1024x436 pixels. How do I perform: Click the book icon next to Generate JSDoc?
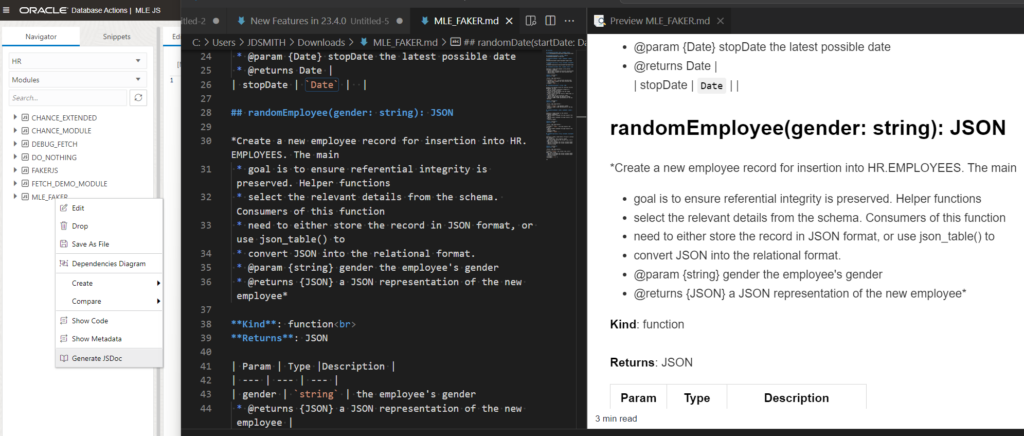coord(64,358)
